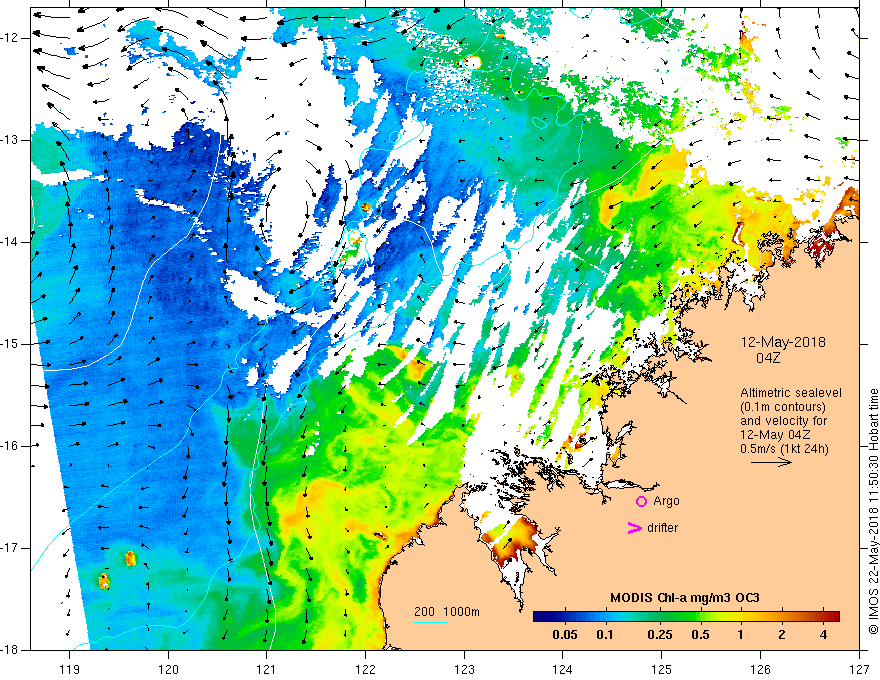Click latitude axis label -13
The image size is (880, 680).
tap(10, 140)
